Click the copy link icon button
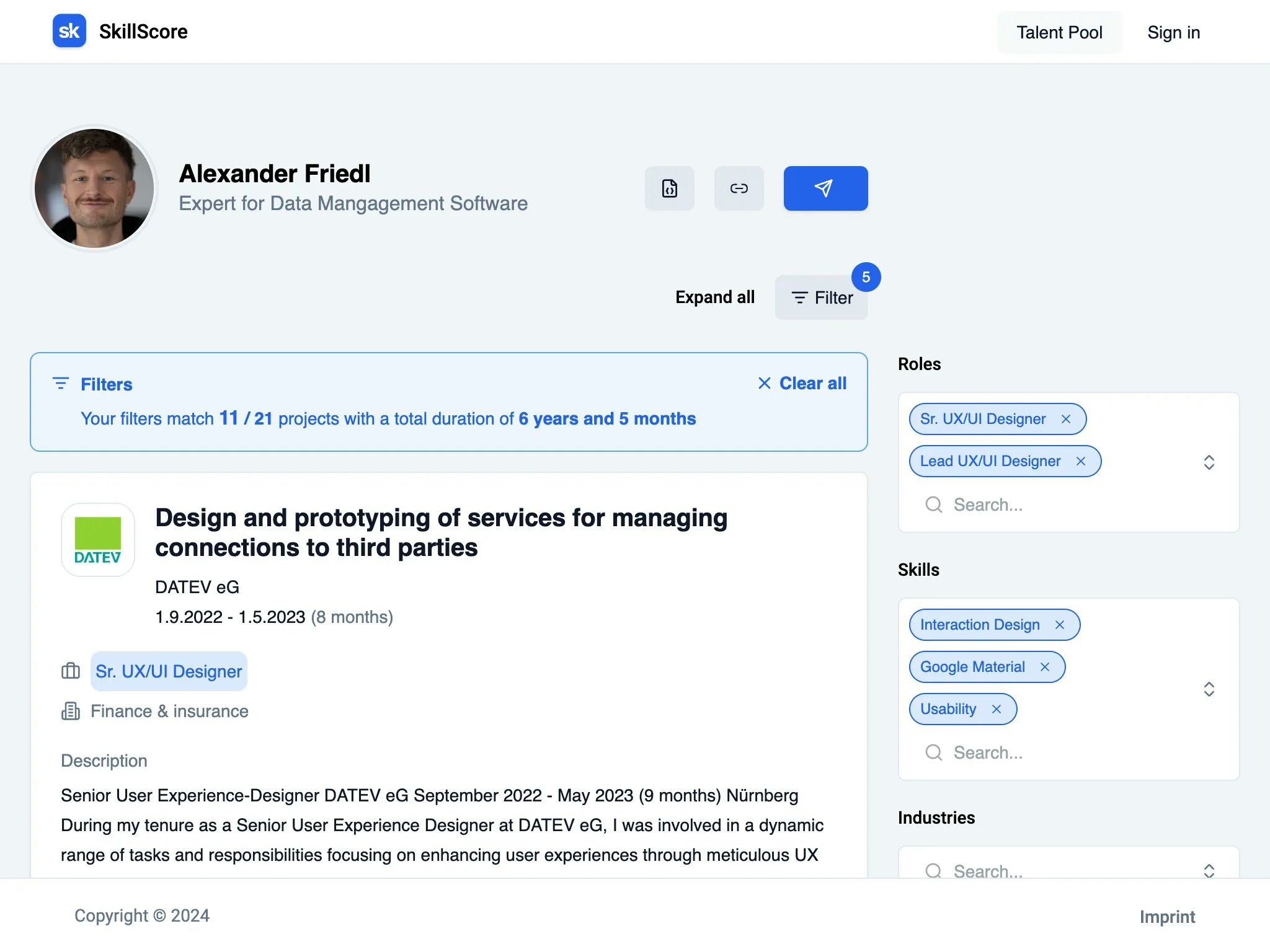Viewport: 1270px width, 952px height. 739,188
